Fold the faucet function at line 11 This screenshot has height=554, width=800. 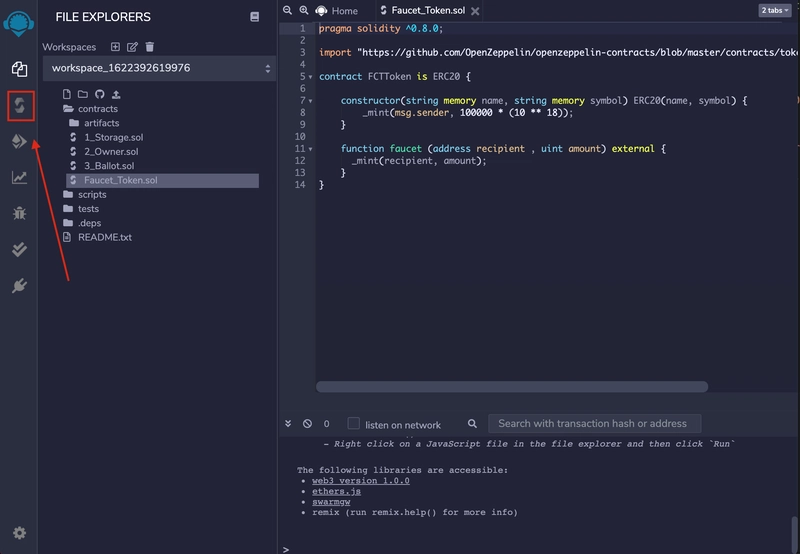pos(310,149)
